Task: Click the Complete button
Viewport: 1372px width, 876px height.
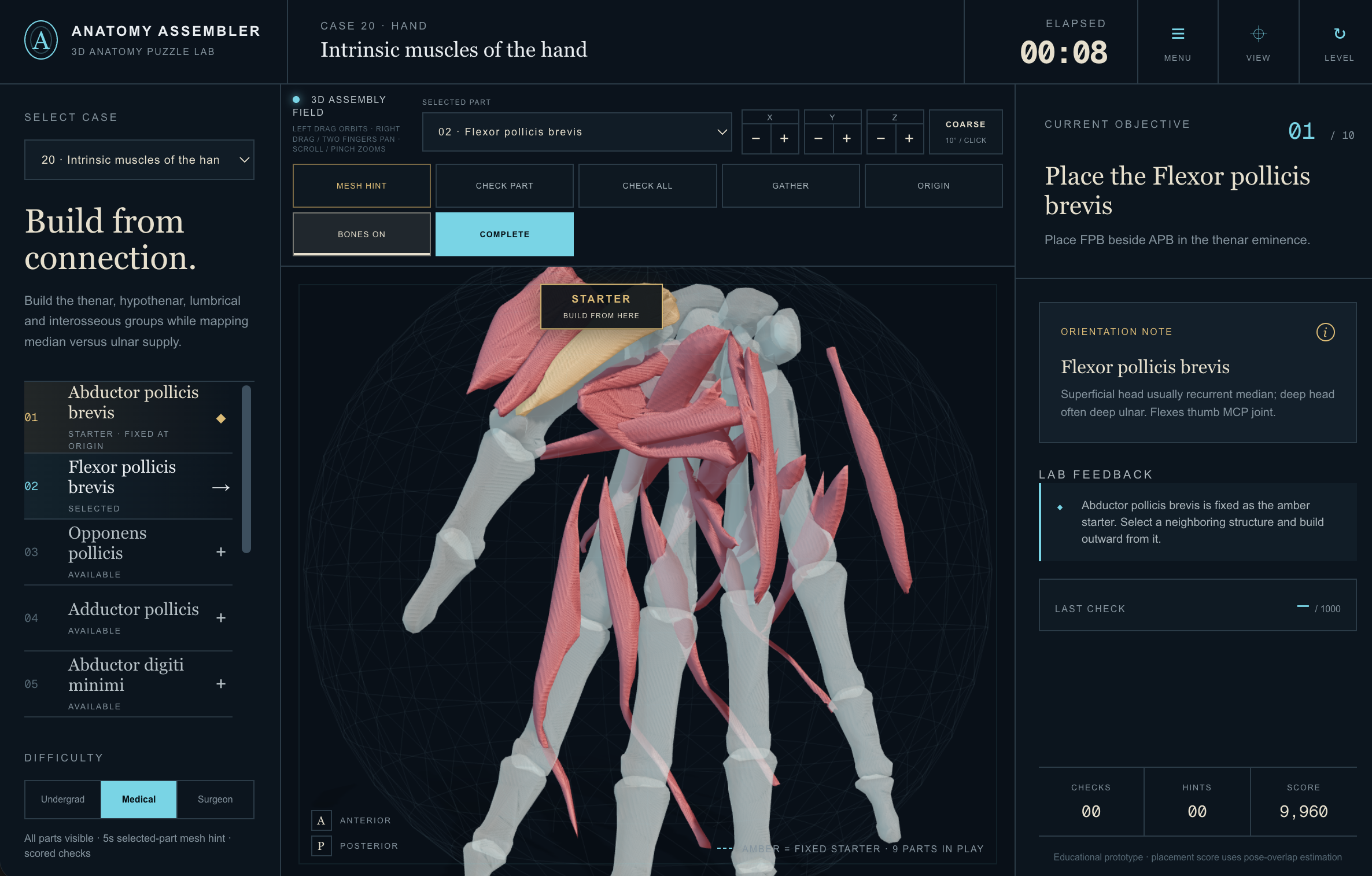Action: pyautogui.click(x=504, y=234)
